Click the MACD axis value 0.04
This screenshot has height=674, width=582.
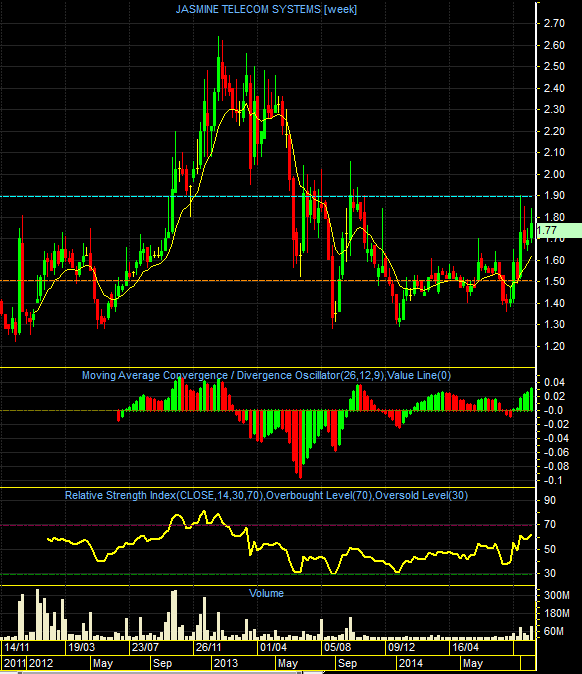coord(554,382)
